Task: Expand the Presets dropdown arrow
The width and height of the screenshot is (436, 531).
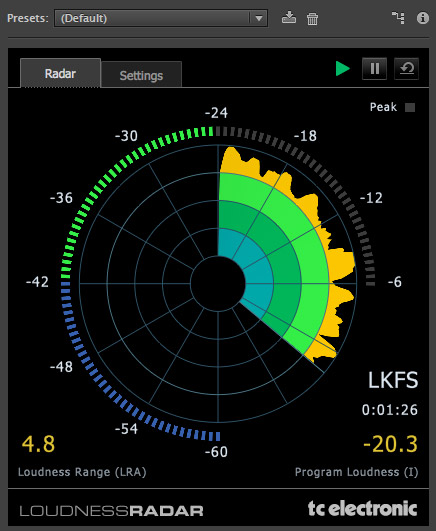Action: pyautogui.click(x=259, y=18)
